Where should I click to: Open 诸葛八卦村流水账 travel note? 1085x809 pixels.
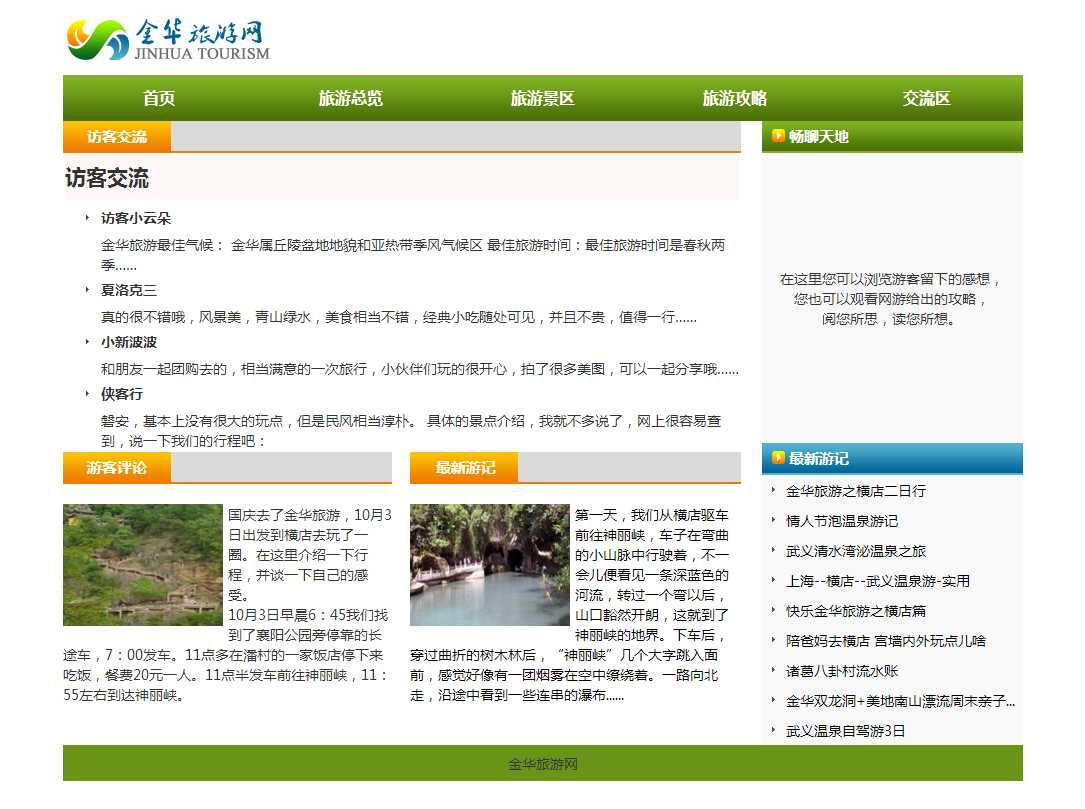click(x=841, y=671)
